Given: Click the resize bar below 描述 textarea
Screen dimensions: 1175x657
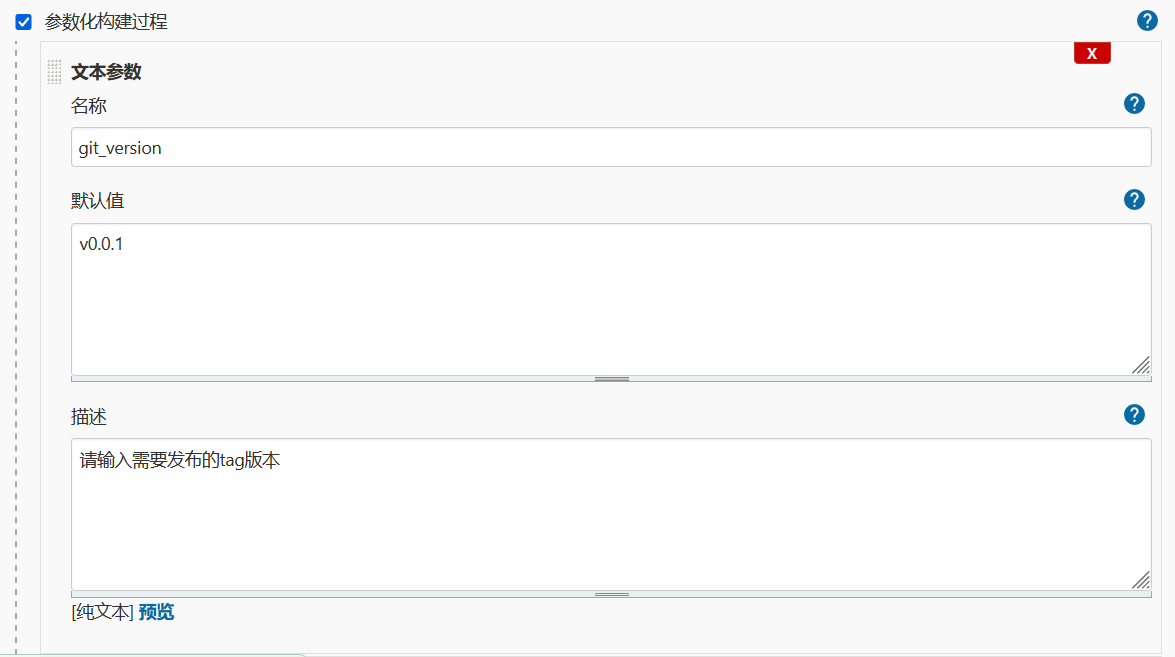Looking at the screenshot, I should [x=611, y=594].
